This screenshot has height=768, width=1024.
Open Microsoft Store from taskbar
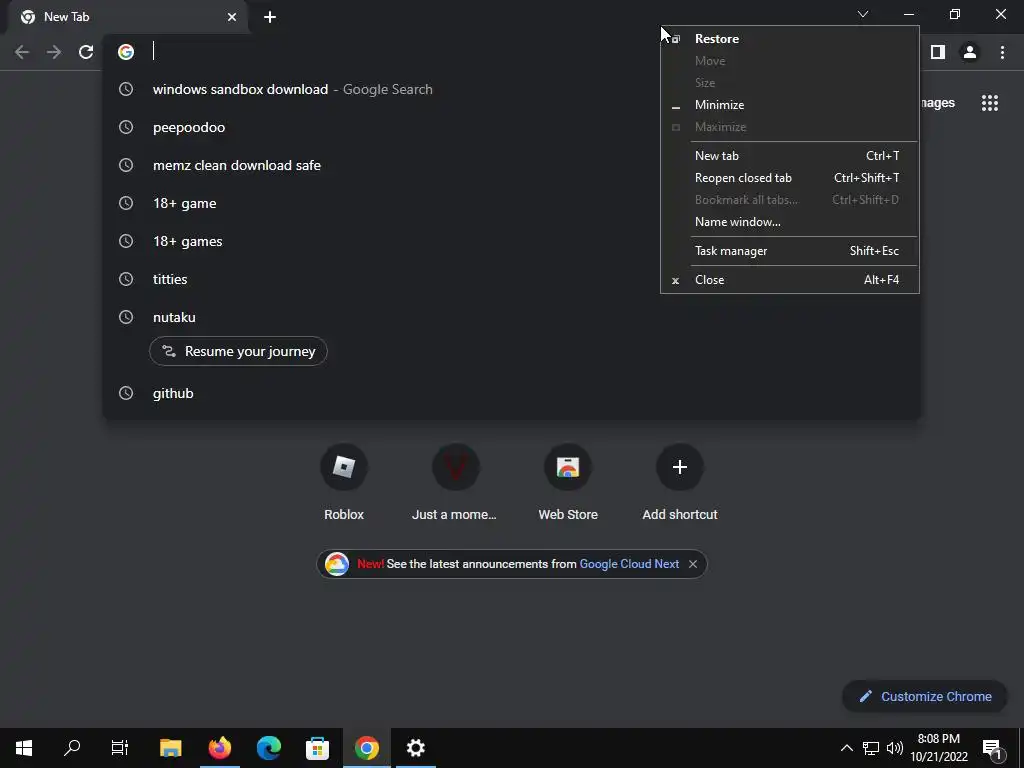[x=317, y=748]
